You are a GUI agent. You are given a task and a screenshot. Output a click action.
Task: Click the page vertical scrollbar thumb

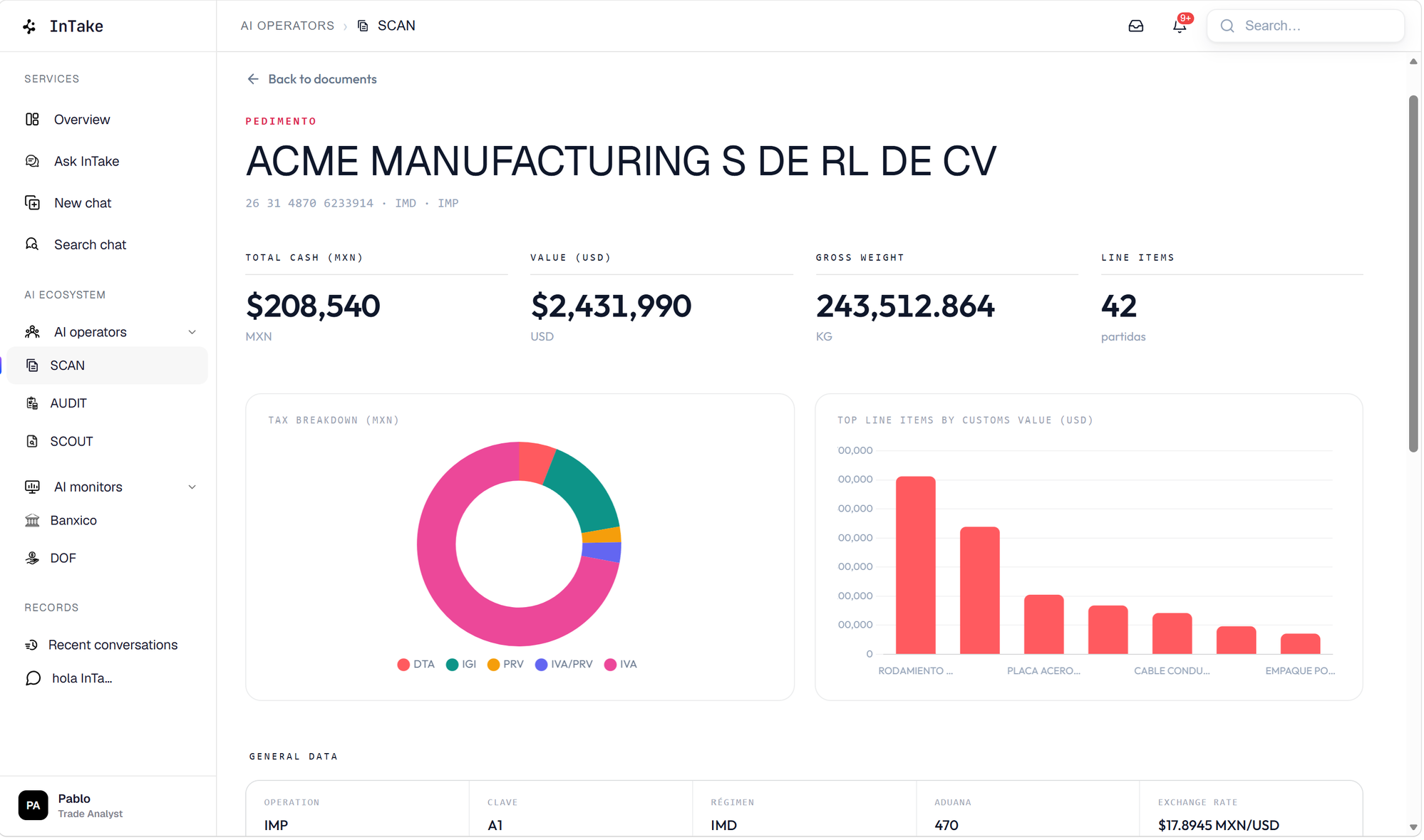point(1415,274)
